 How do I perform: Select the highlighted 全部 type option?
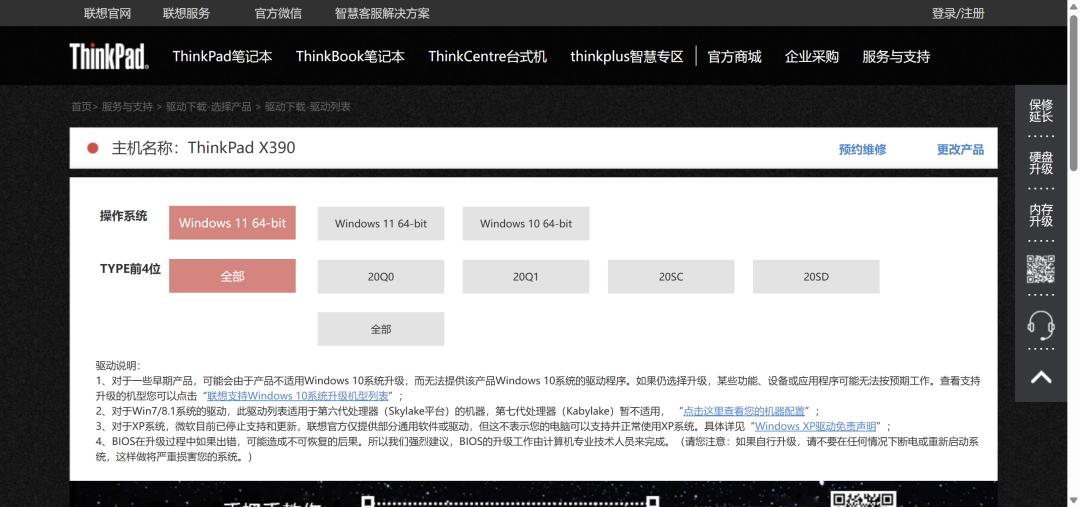click(x=232, y=276)
